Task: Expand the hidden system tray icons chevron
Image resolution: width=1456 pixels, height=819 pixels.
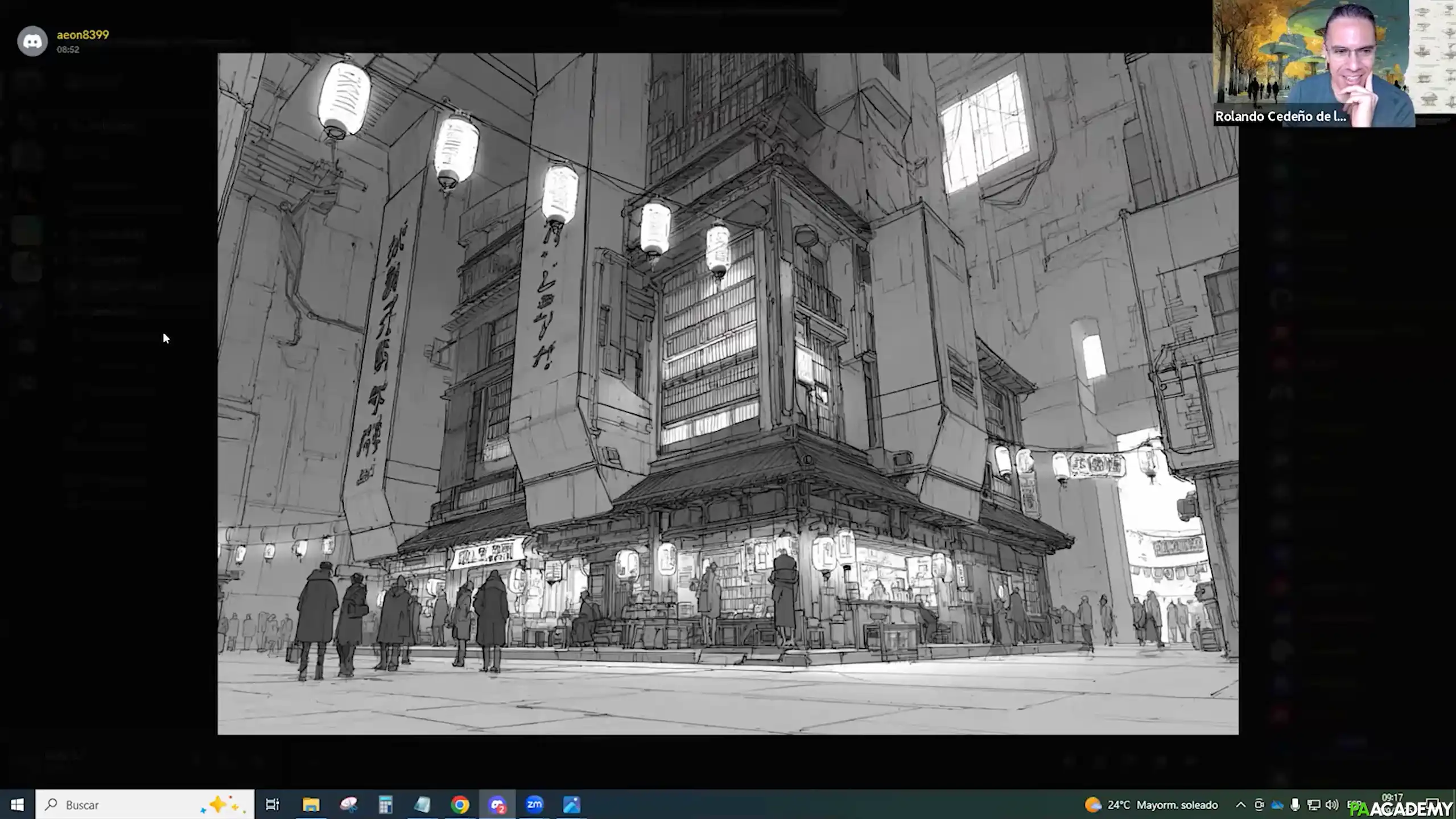Action: [x=1240, y=805]
